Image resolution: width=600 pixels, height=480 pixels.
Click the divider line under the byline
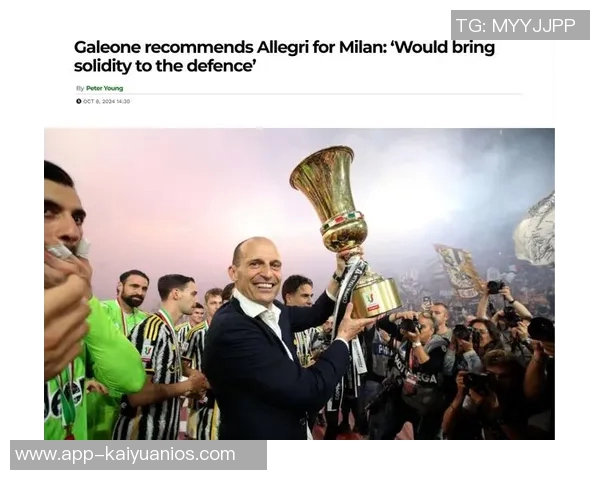(x=299, y=94)
